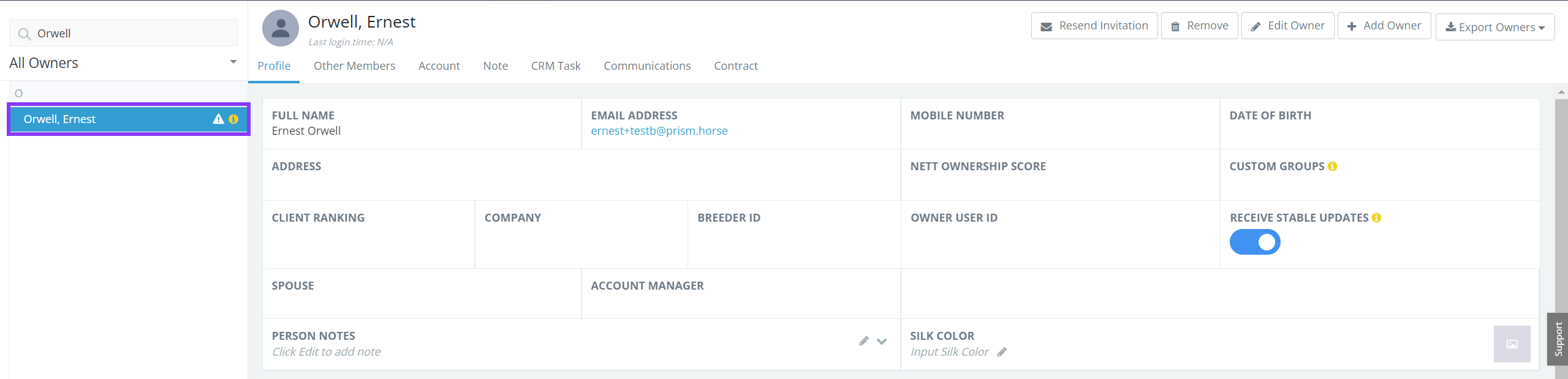Toggle Receive Stable Updates switch off
Viewport: 1568px width, 379px height.
point(1255,242)
